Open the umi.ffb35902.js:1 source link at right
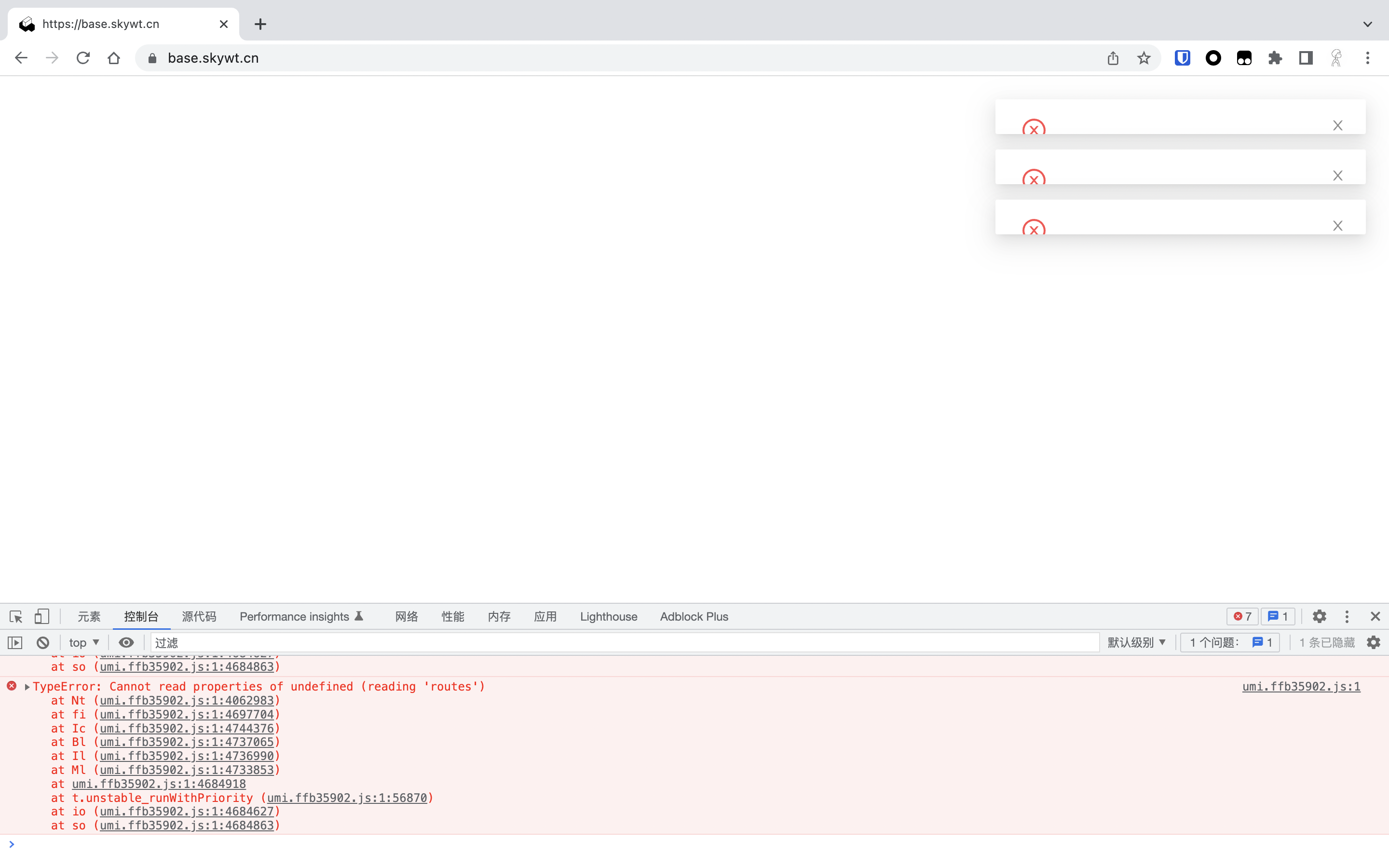1389x868 pixels. click(x=1301, y=687)
